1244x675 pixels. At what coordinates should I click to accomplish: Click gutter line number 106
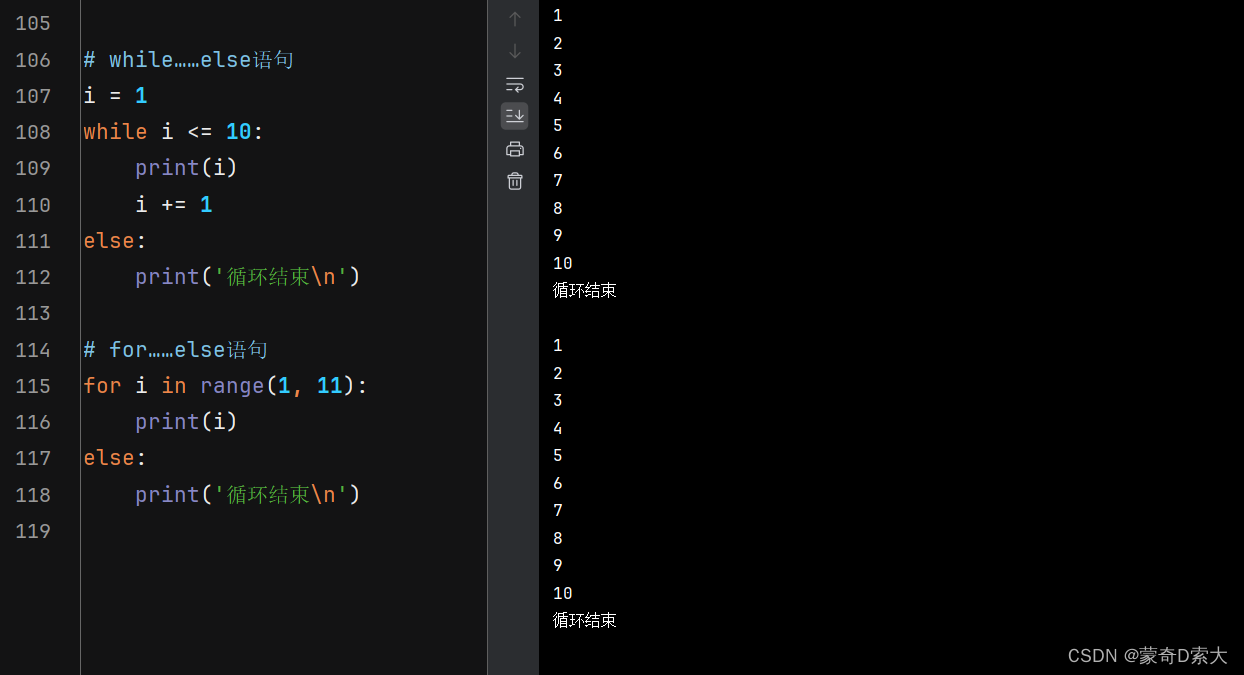[x=33, y=60]
